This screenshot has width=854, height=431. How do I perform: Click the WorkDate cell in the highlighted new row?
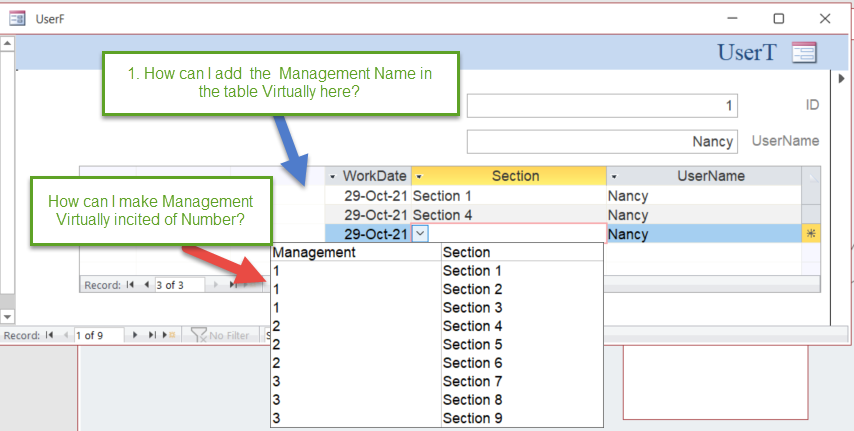pos(368,234)
